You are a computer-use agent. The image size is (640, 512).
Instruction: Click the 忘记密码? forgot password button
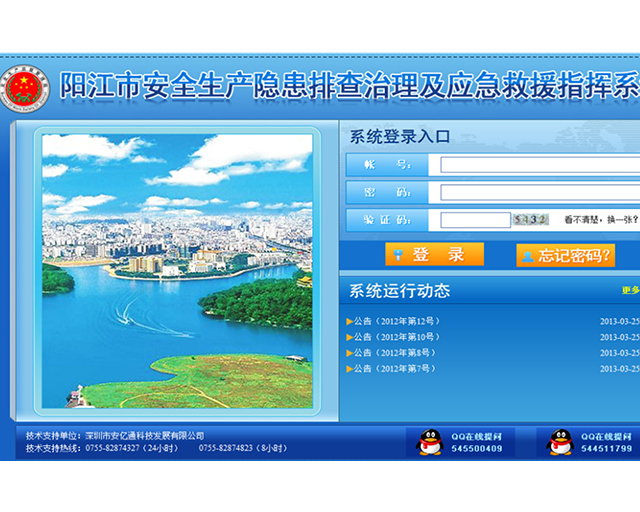(565, 255)
